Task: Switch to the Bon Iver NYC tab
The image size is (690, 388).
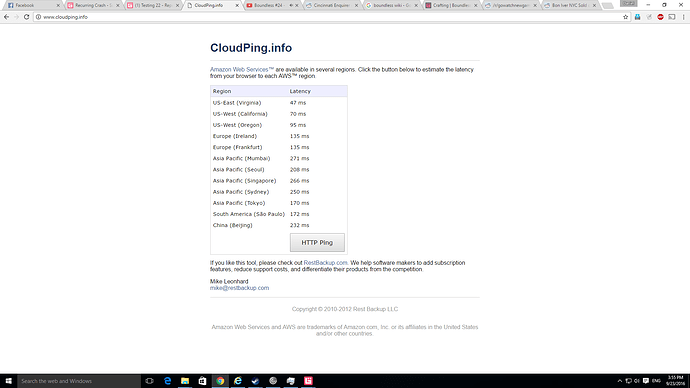Action: coord(570,5)
